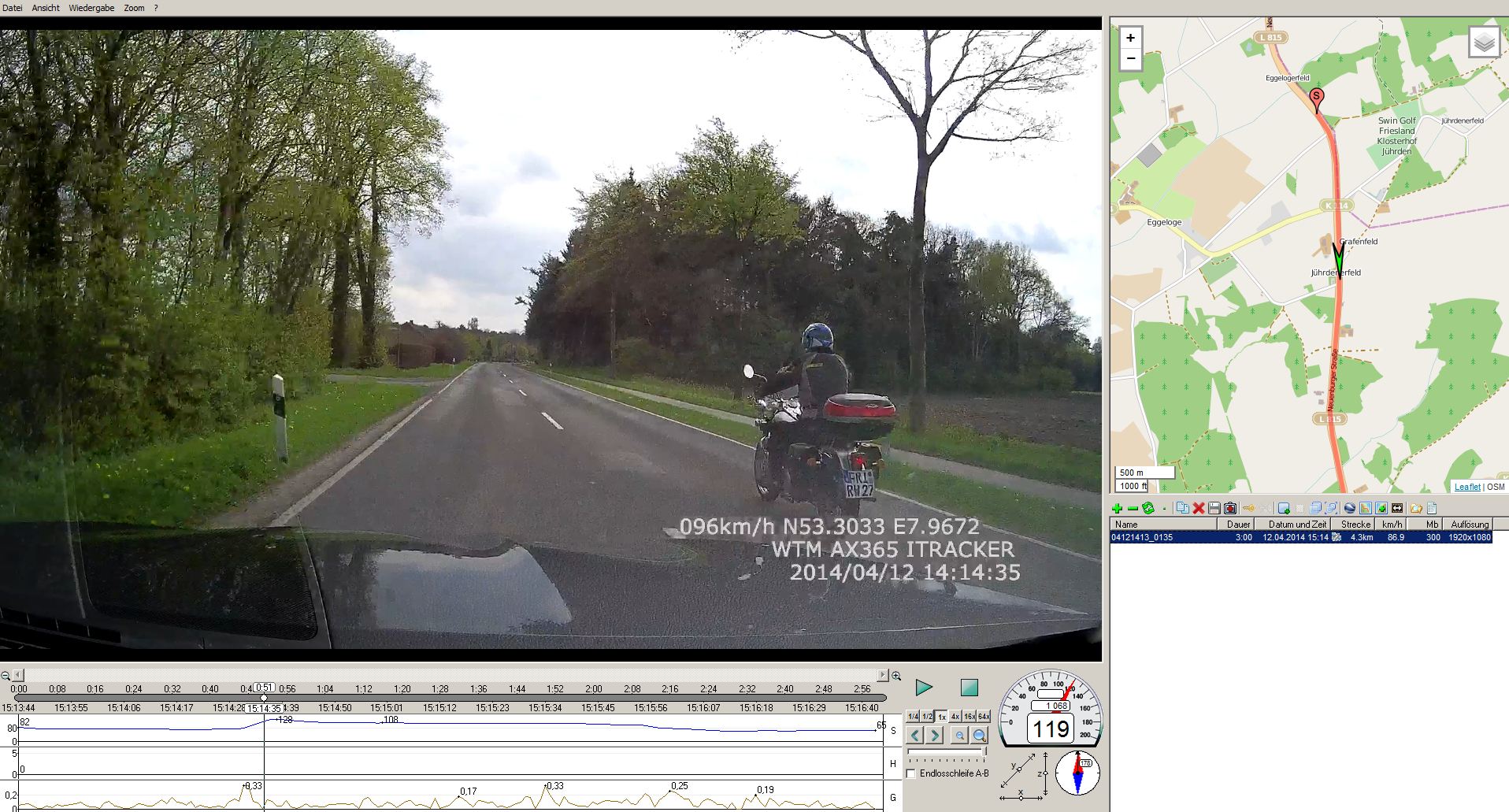
Task: Delete selected file with red X
Action: pyautogui.click(x=1198, y=509)
